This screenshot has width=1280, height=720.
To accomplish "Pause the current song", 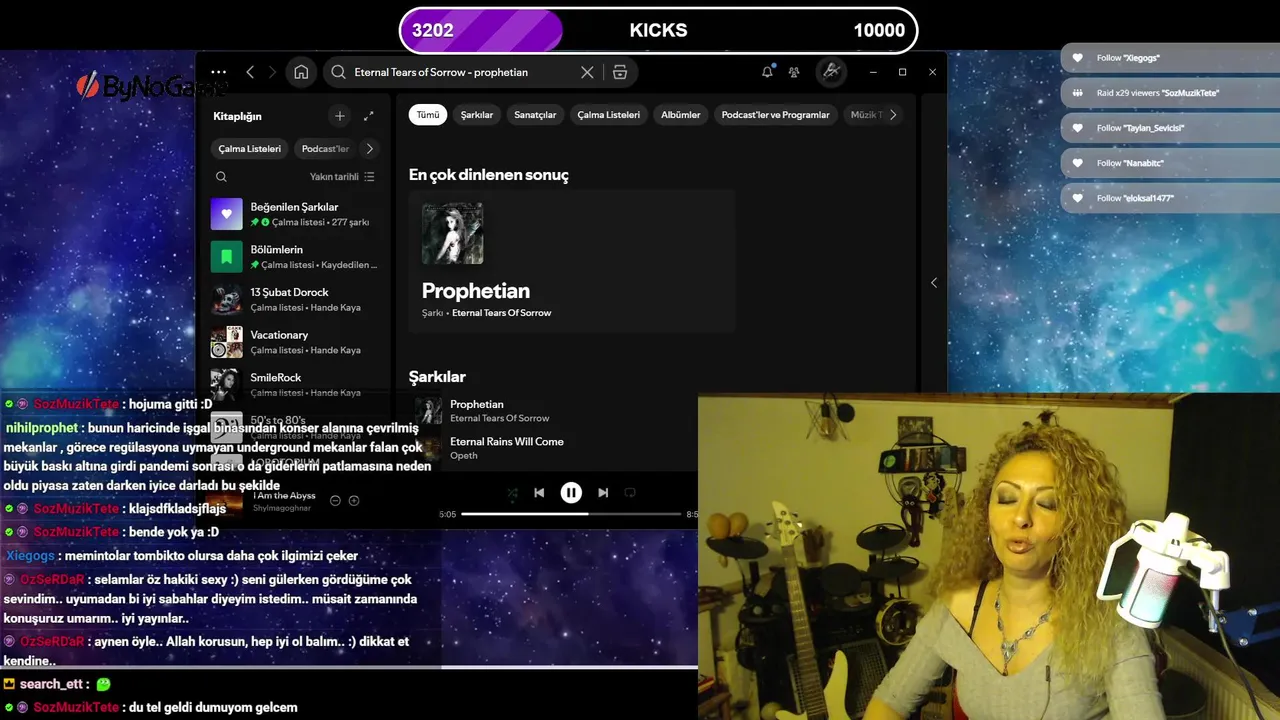I will coord(571,492).
